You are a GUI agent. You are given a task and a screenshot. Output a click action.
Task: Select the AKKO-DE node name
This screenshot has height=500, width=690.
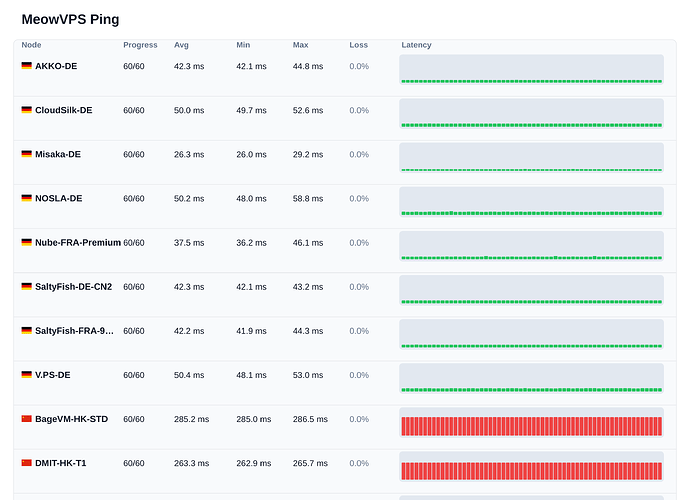pyautogui.click(x=56, y=66)
